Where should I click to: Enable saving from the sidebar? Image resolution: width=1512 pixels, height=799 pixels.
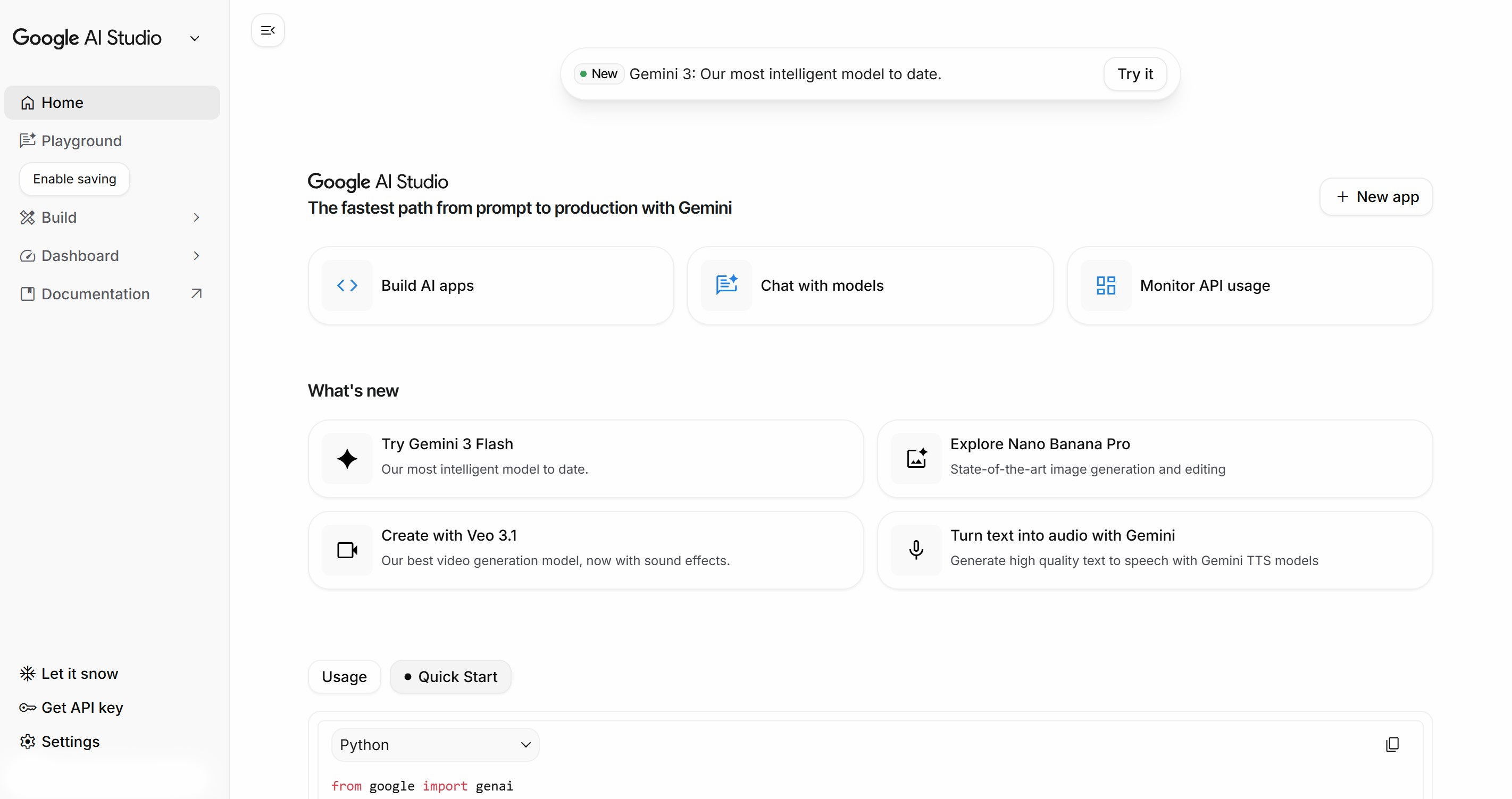[74, 179]
